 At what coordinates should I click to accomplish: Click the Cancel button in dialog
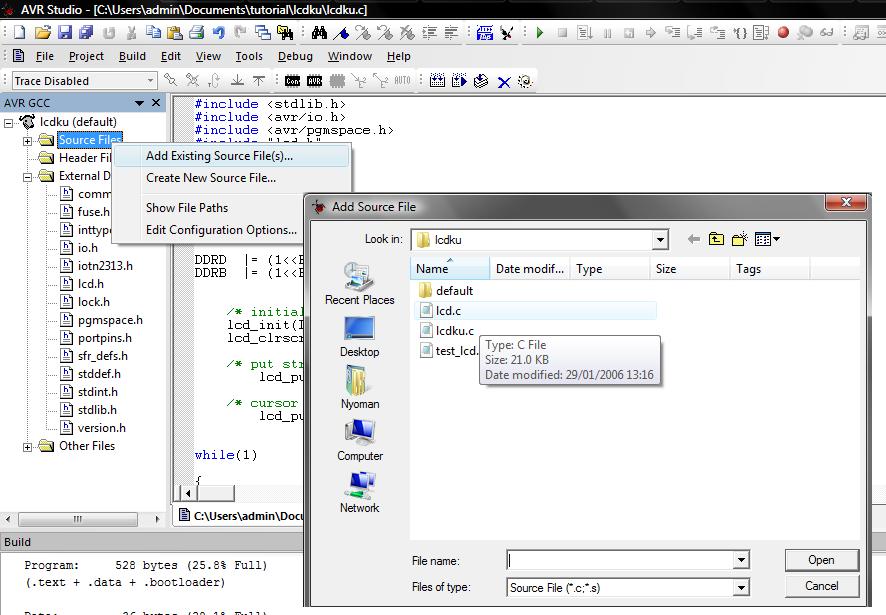pos(822,586)
